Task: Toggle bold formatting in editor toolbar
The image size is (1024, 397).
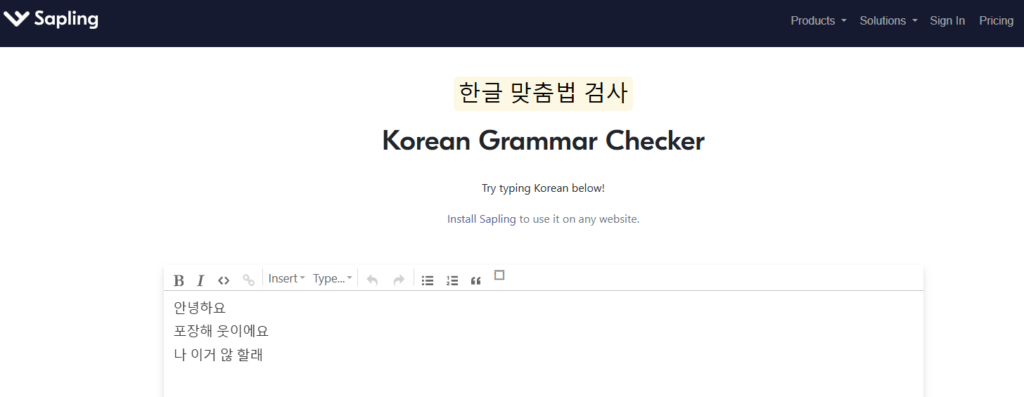Action: tap(178, 281)
